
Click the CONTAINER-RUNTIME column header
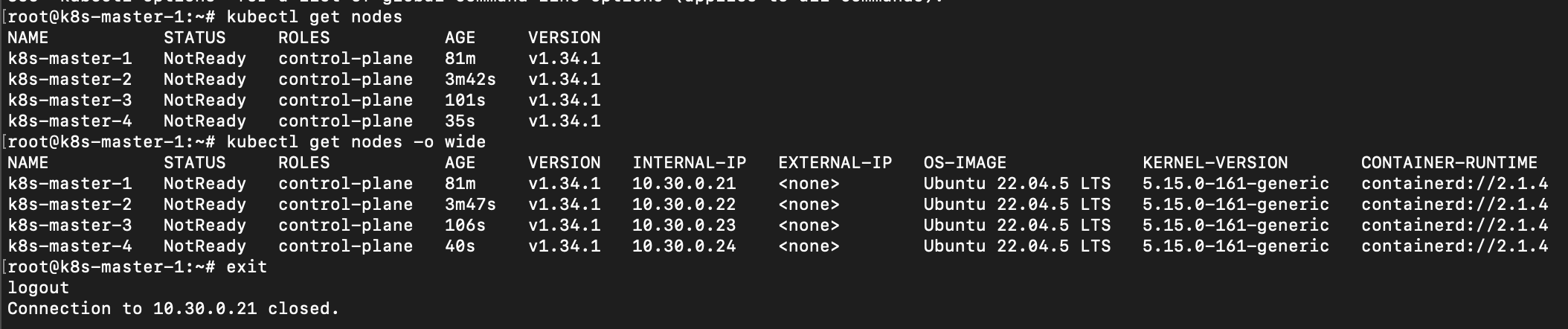pos(1448,163)
